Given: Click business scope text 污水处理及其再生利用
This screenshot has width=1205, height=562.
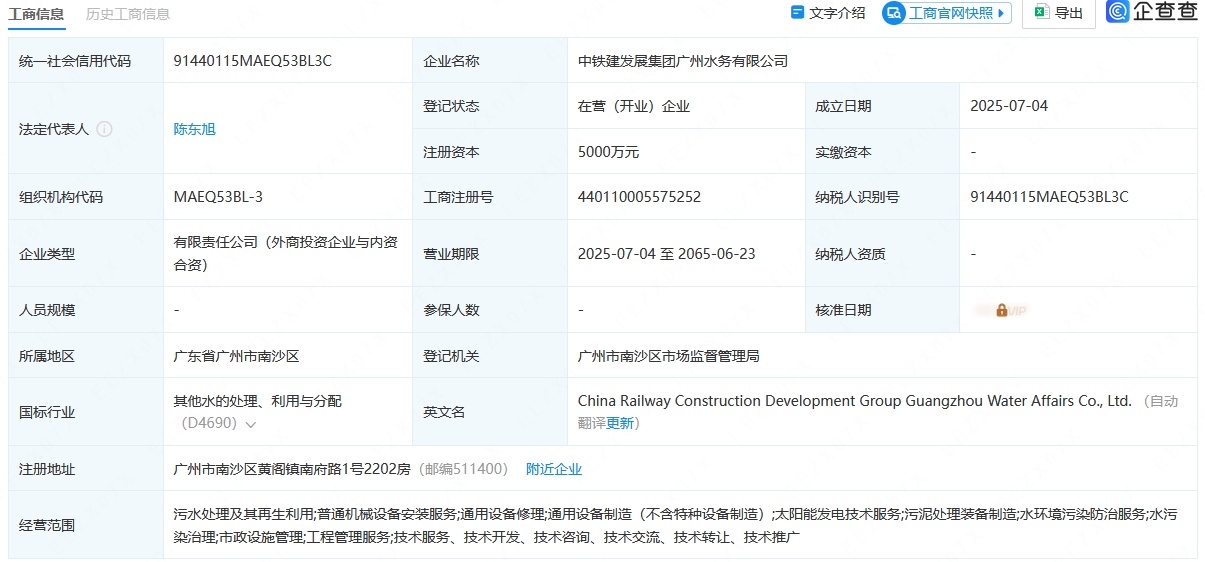Looking at the screenshot, I should (244, 514).
